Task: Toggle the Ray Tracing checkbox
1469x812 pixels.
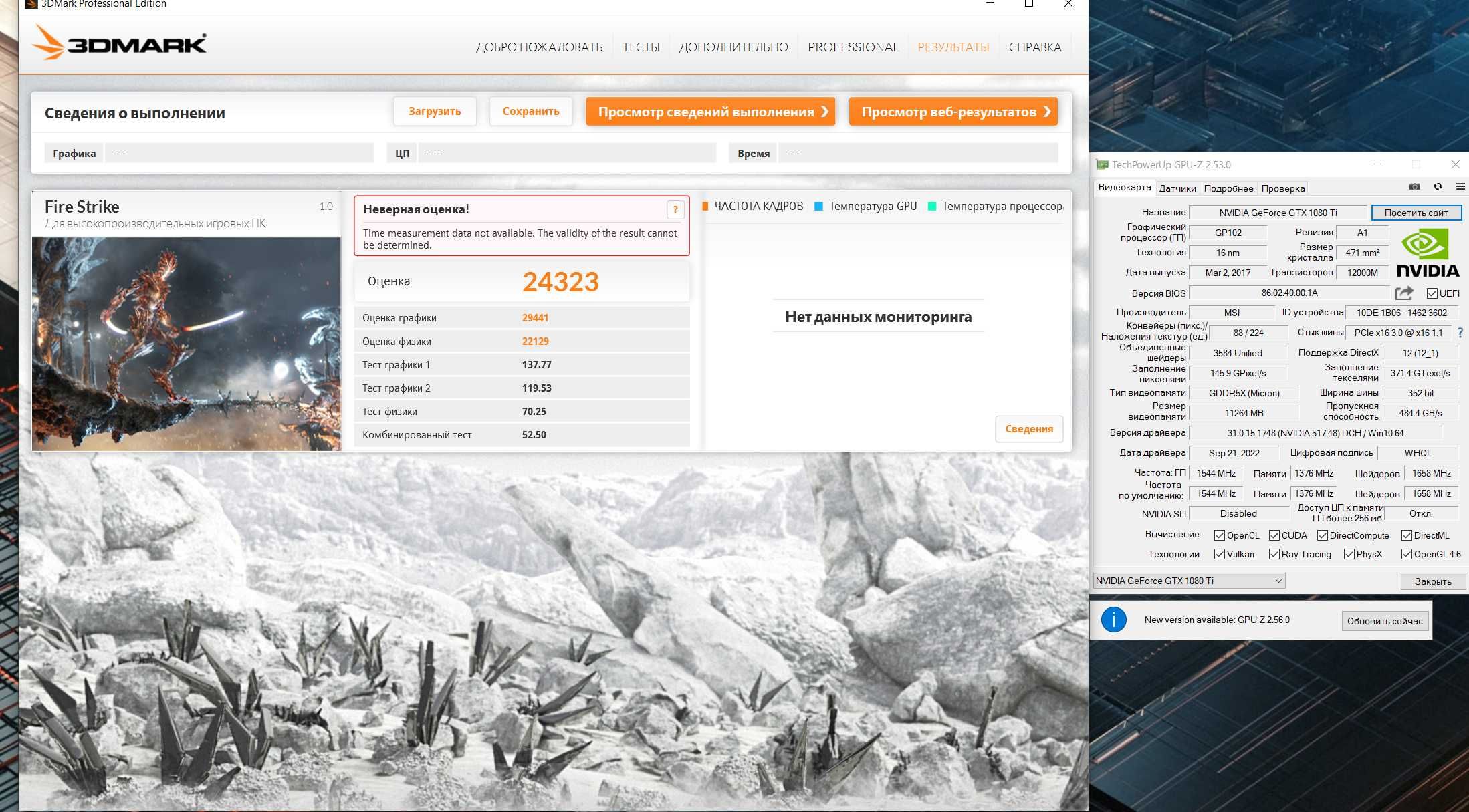Action: [1274, 554]
